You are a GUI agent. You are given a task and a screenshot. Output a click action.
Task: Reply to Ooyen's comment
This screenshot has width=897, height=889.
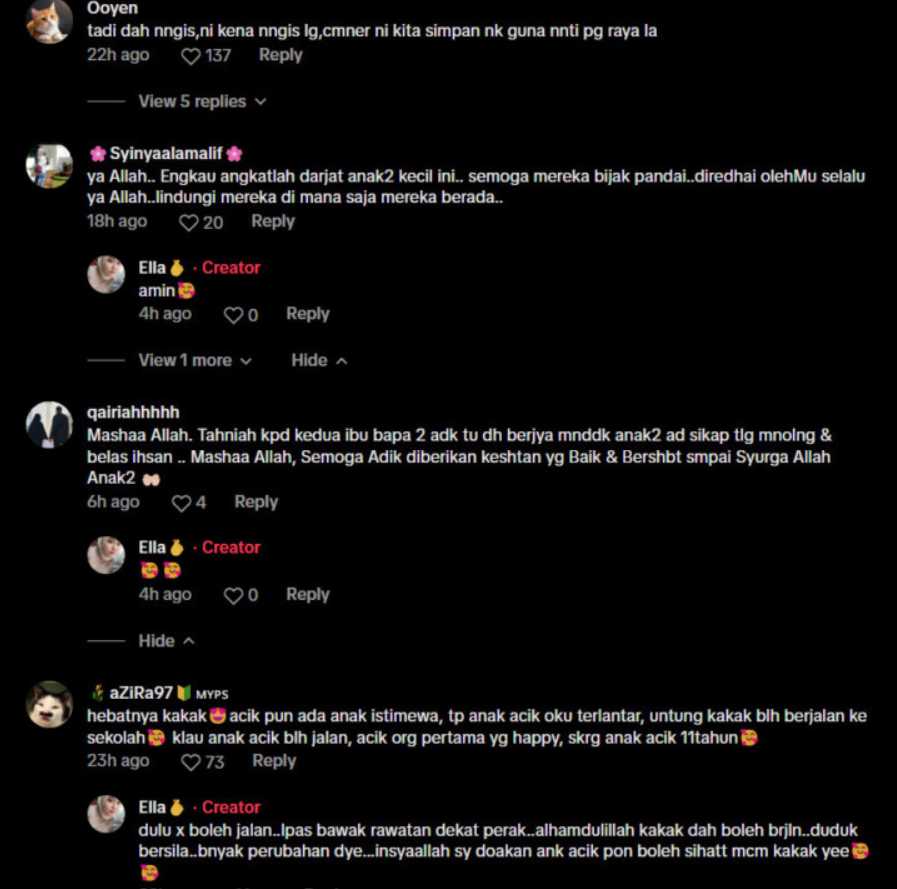280,55
